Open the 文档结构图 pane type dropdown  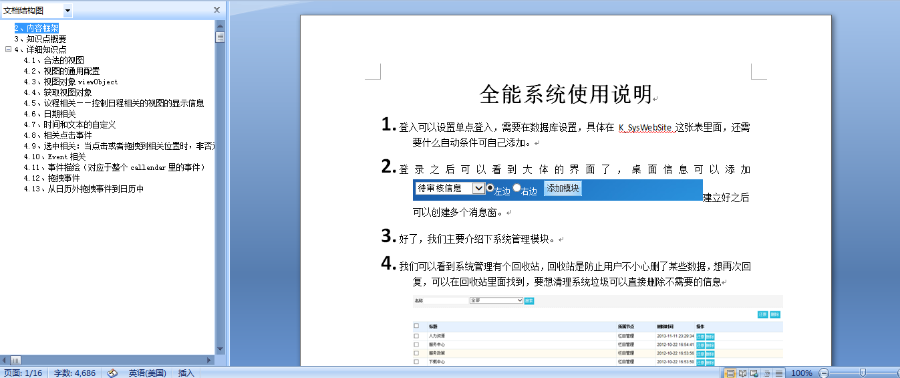(x=68, y=10)
